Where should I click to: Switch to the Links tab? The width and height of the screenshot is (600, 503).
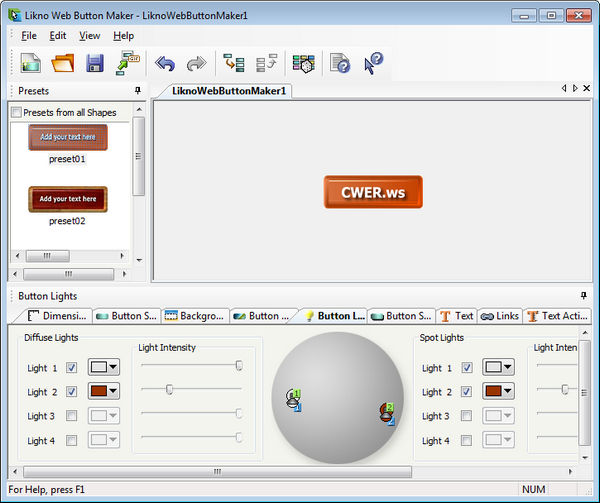tap(500, 316)
